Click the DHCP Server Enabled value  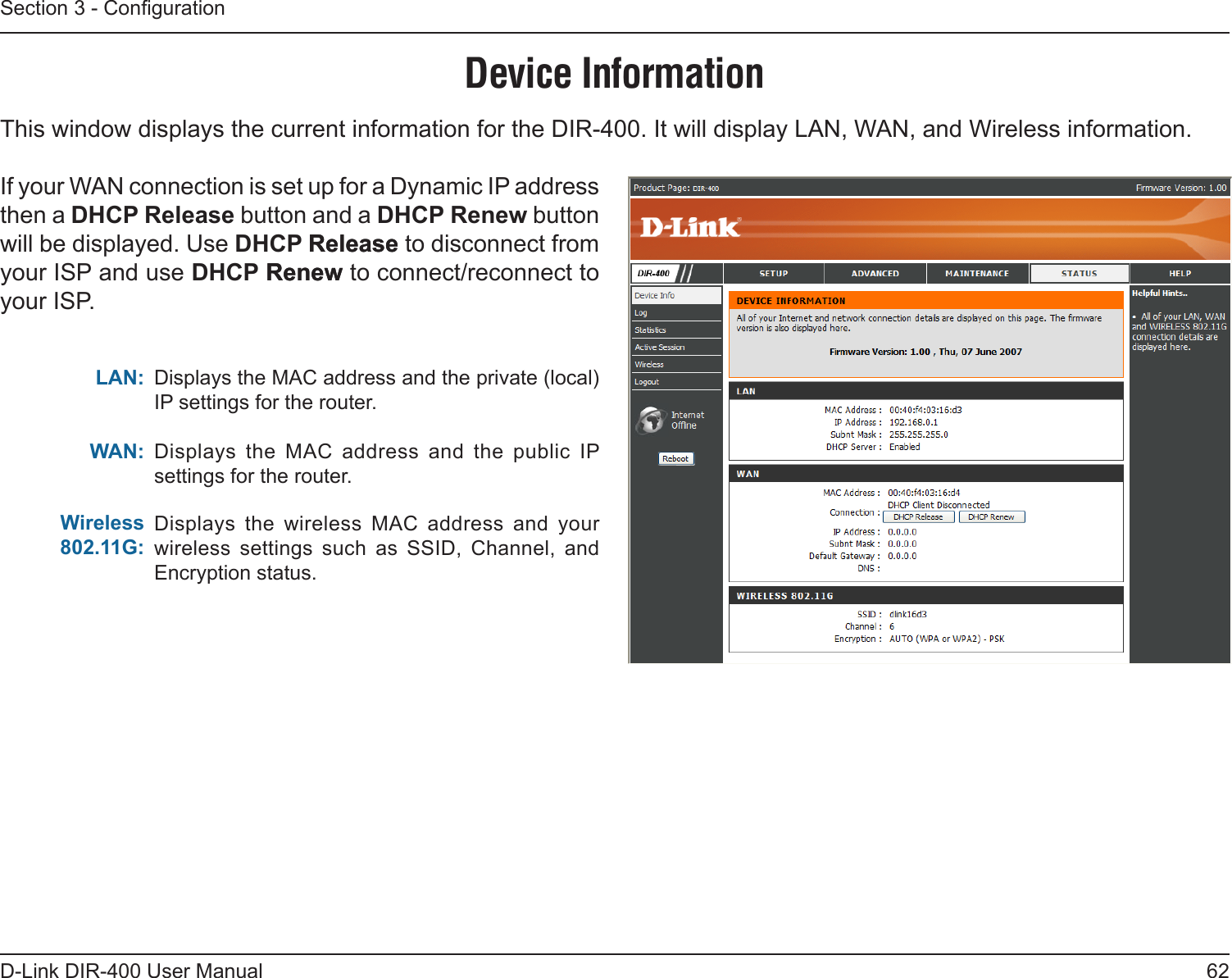pos(904,447)
